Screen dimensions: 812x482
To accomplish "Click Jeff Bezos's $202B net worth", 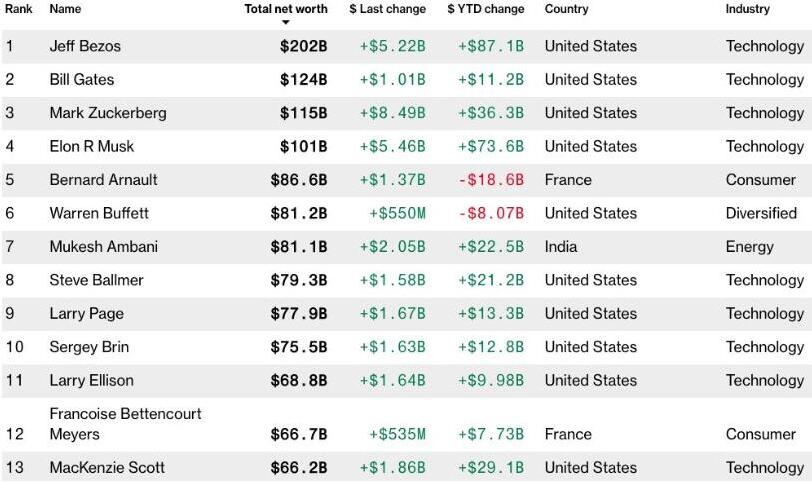I will [303, 46].
